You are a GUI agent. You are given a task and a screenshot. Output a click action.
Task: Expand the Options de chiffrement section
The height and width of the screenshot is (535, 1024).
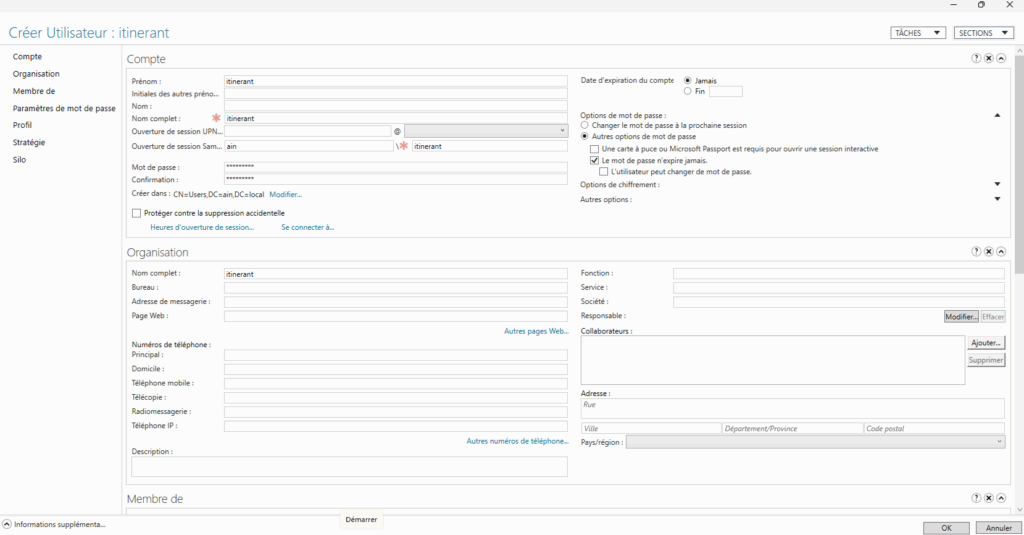997,184
